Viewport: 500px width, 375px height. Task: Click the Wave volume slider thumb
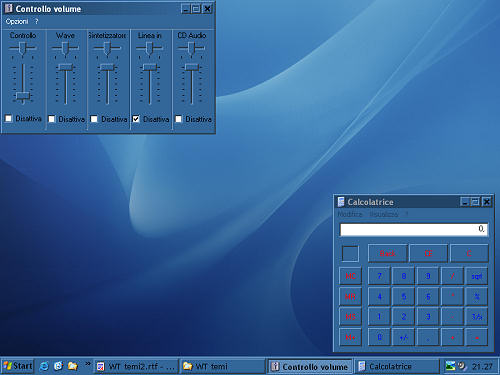(65, 67)
